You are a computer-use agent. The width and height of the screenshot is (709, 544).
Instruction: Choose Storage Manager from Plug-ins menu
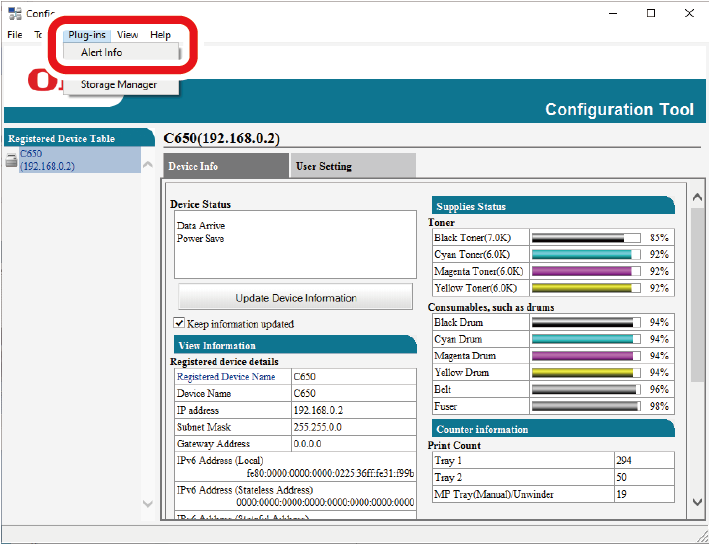click(119, 85)
